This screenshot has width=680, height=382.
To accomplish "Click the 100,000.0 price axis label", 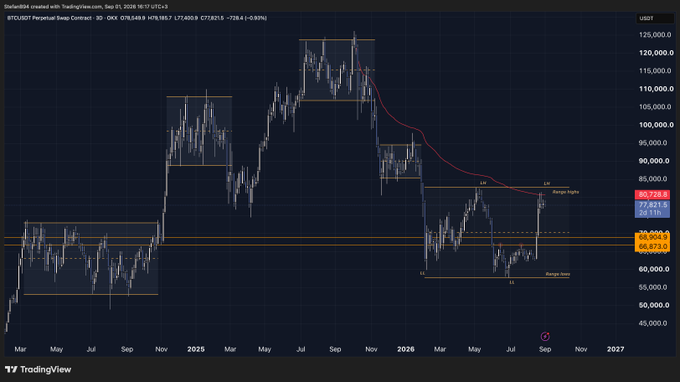I will (x=656, y=125).
